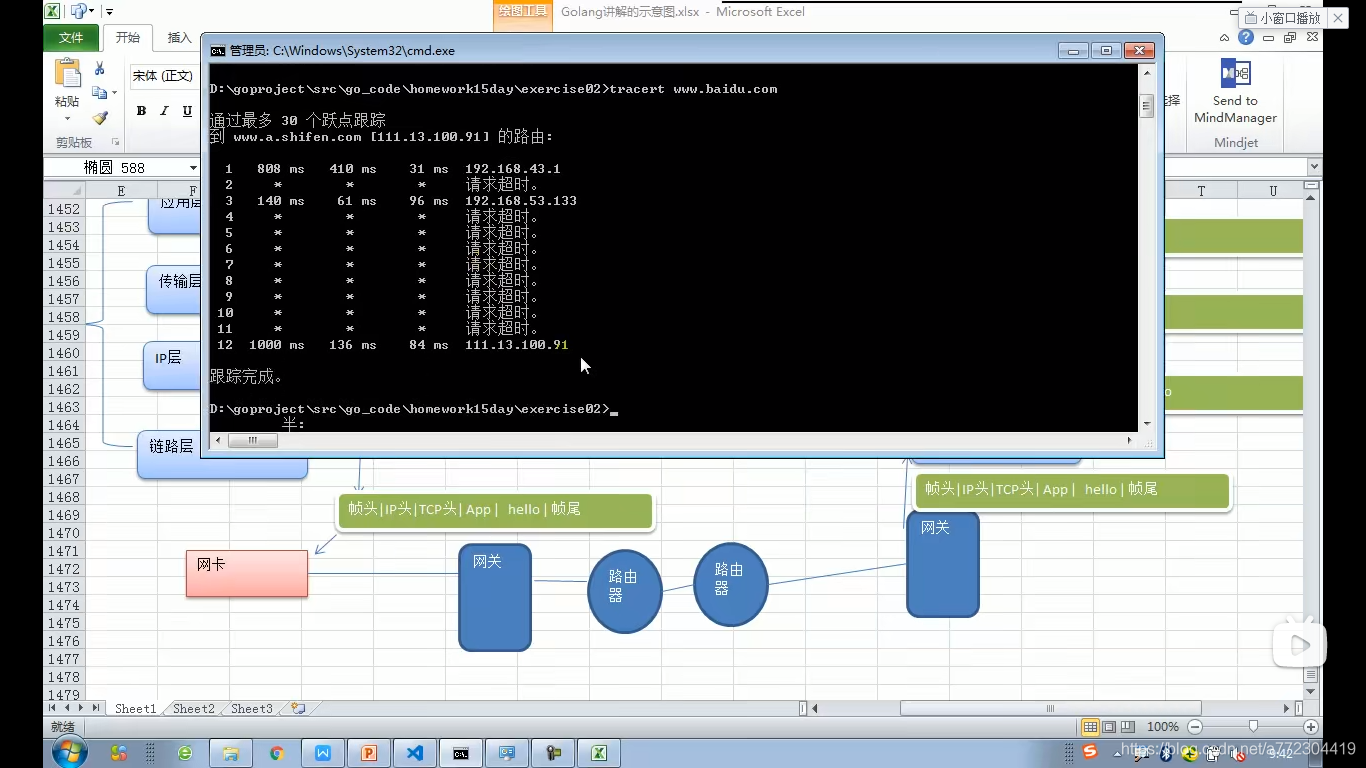Screen dimensions: 1366x768
Task: Click the video play overlay button
Action: (x=1299, y=645)
